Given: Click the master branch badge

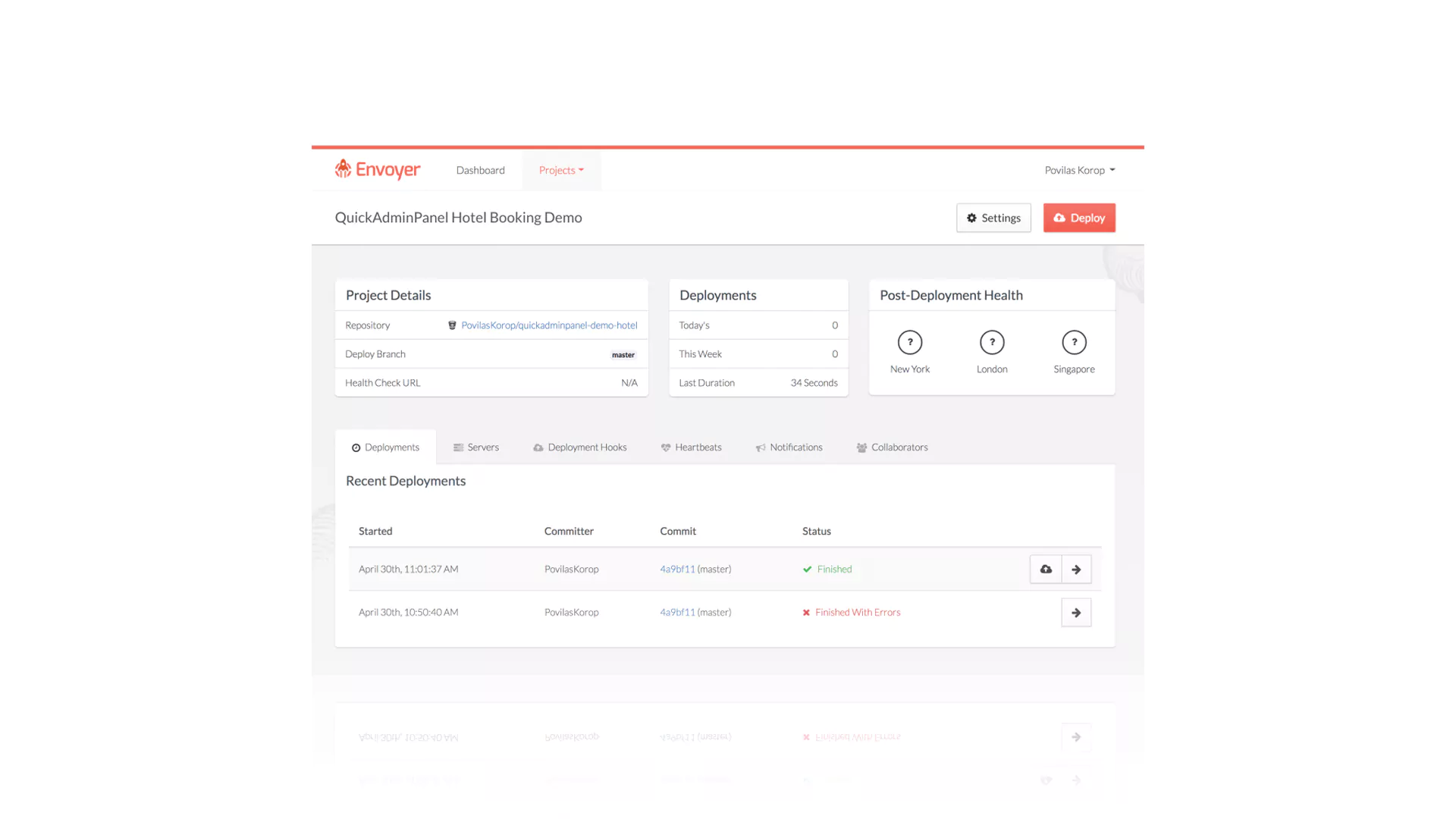Looking at the screenshot, I should [x=623, y=354].
